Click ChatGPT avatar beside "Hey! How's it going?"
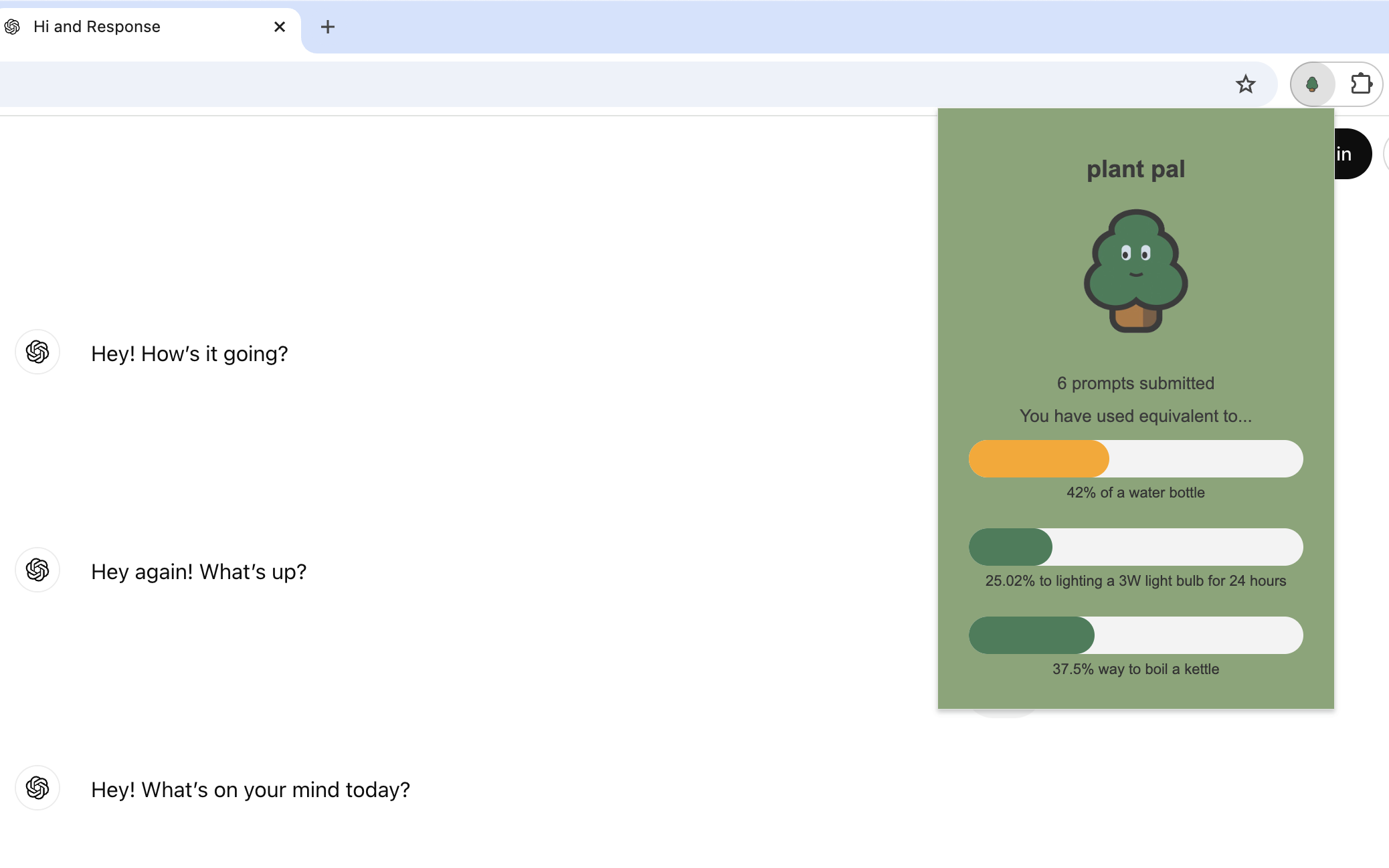 (x=37, y=352)
